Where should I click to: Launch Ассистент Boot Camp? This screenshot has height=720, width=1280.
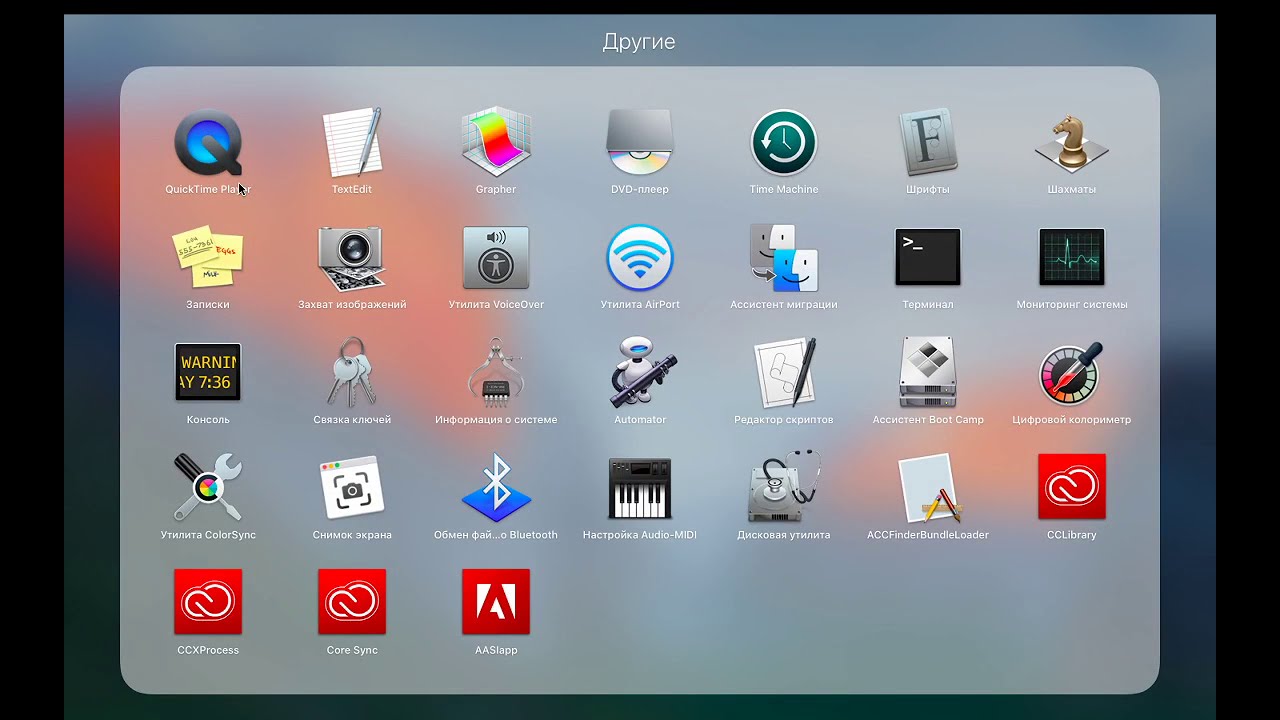pyautogui.click(x=928, y=372)
